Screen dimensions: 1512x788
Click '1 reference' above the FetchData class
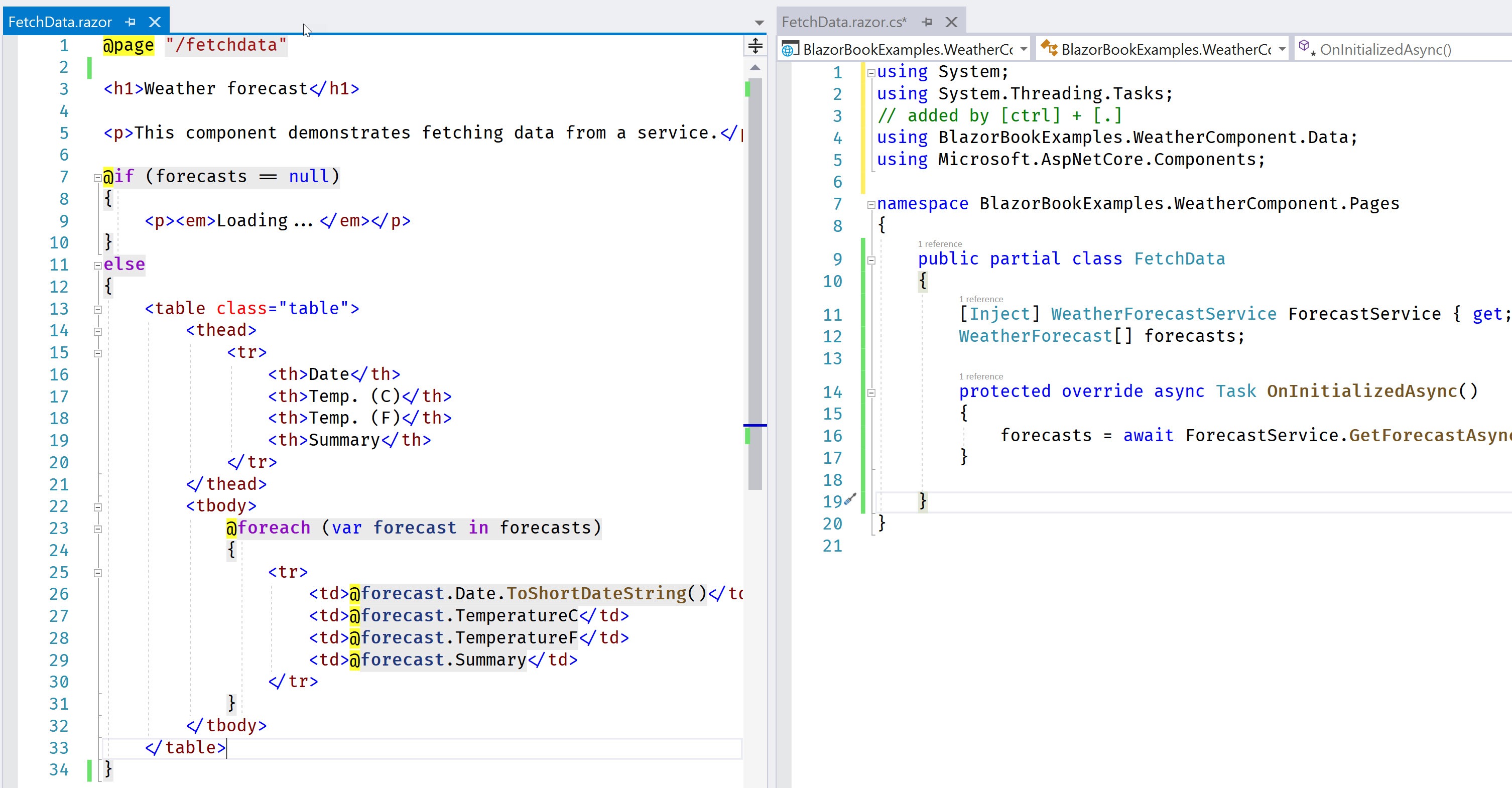point(939,243)
